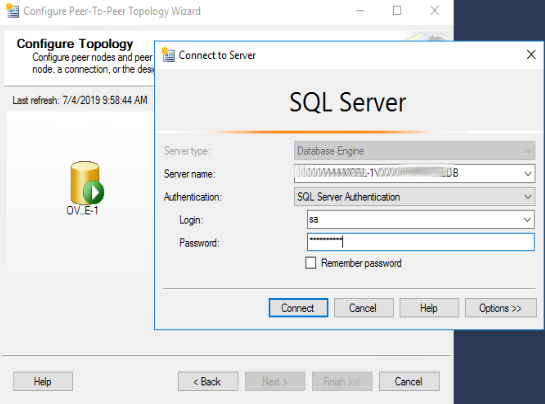
Task: Close the Connect to Server dialog
Action: tap(531, 55)
